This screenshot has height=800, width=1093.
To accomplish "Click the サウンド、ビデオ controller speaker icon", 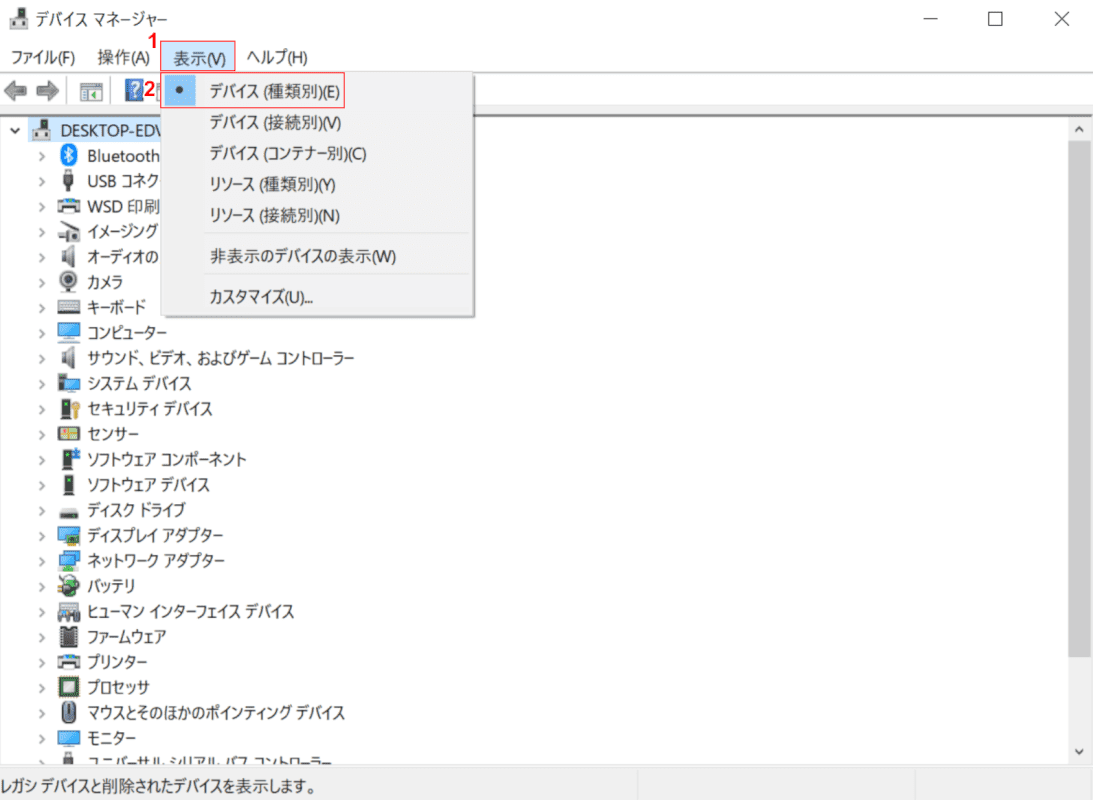I will coord(68,357).
